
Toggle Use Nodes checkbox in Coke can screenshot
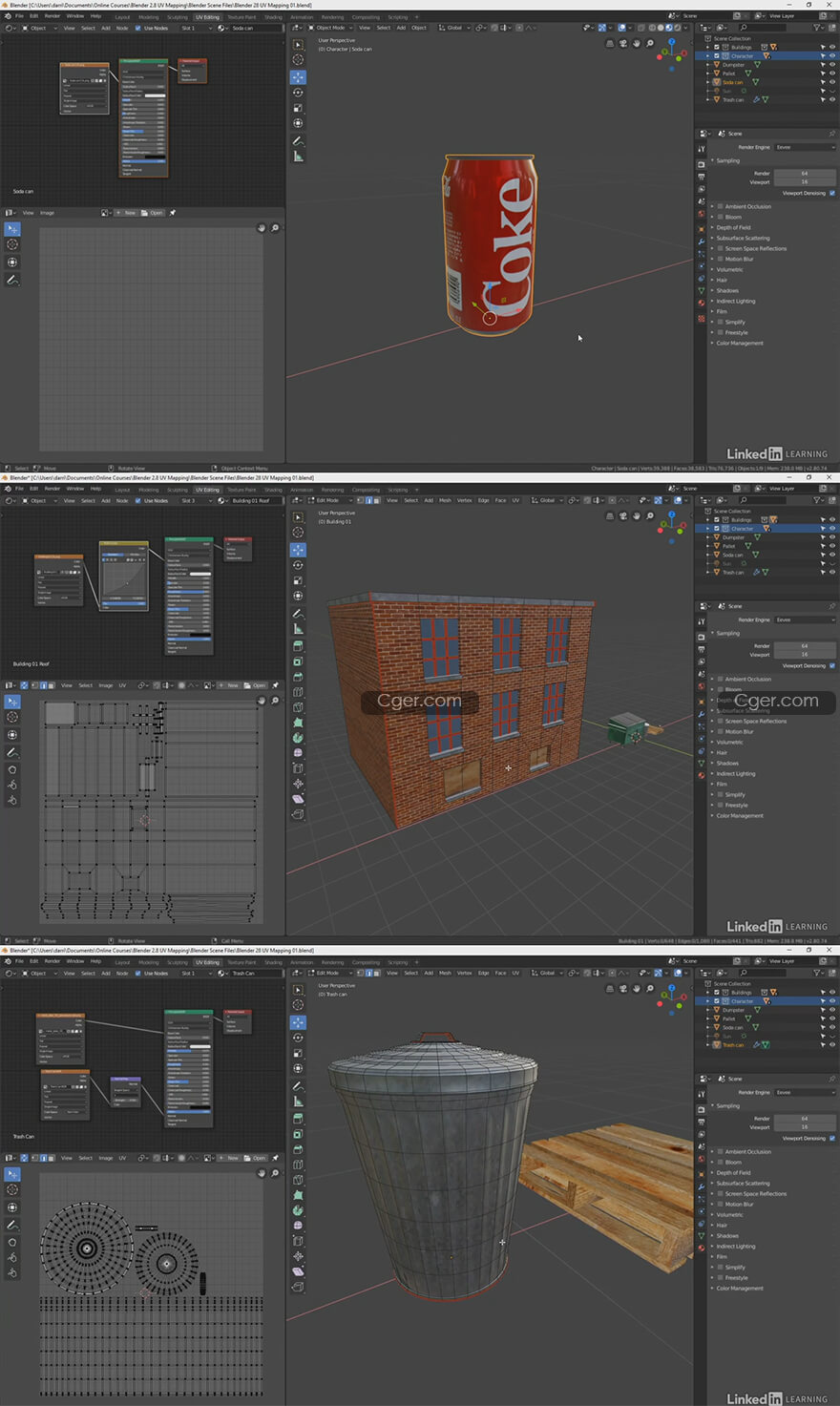tap(137, 28)
